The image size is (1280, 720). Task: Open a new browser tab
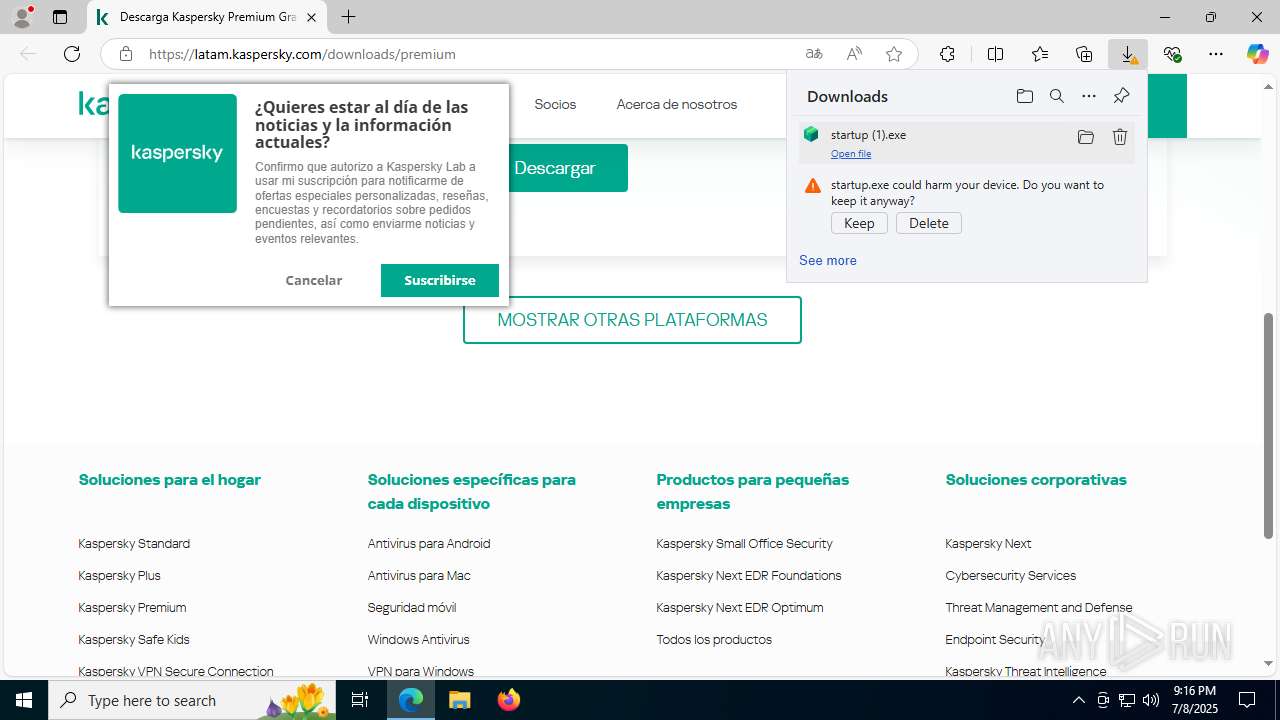click(x=348, y=17)
